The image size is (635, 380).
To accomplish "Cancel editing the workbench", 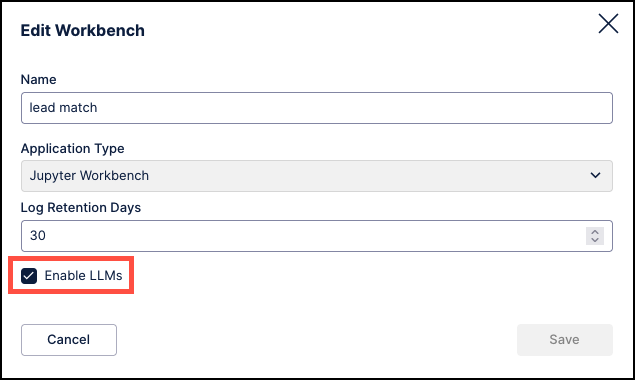I will [69, 340].
